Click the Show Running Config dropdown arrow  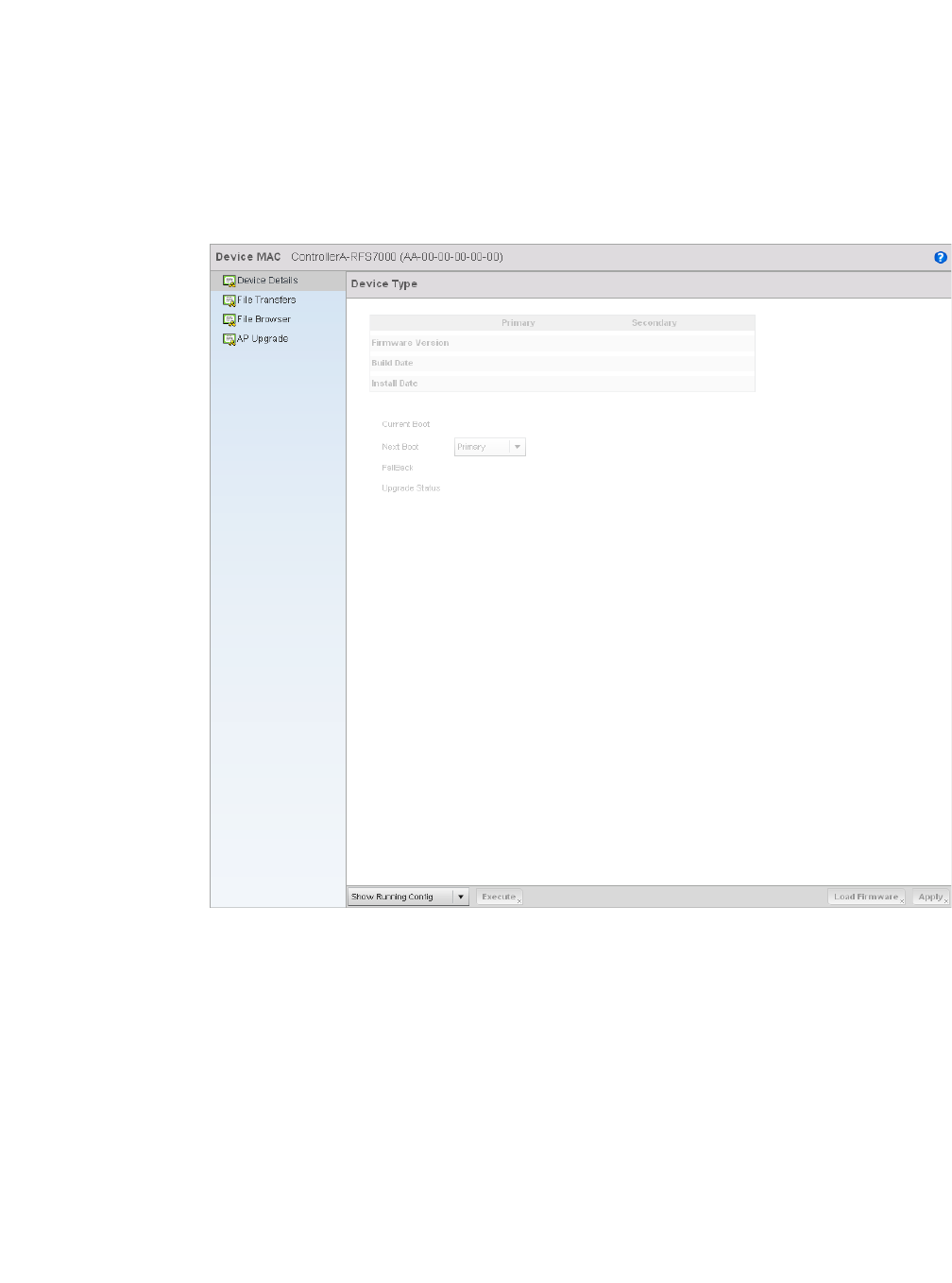coord(461,897)
